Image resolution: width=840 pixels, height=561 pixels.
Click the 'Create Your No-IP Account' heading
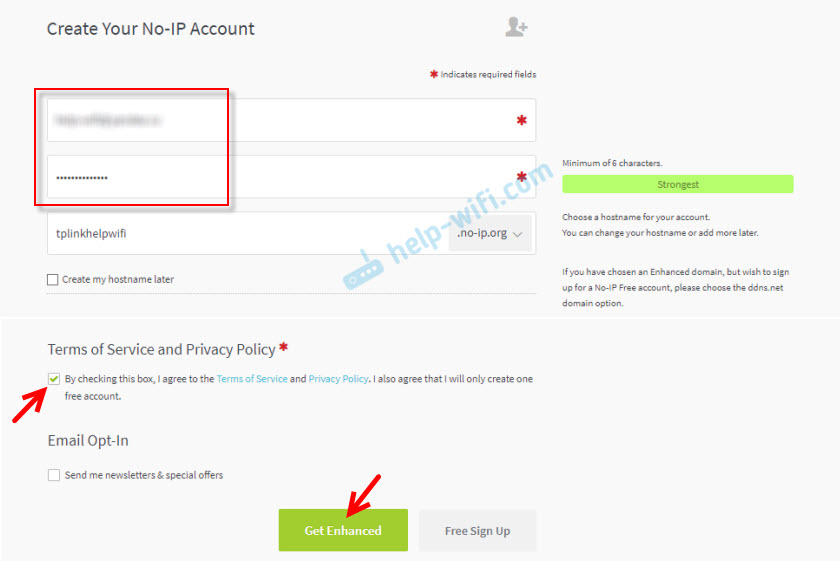(x=151, y=29)
